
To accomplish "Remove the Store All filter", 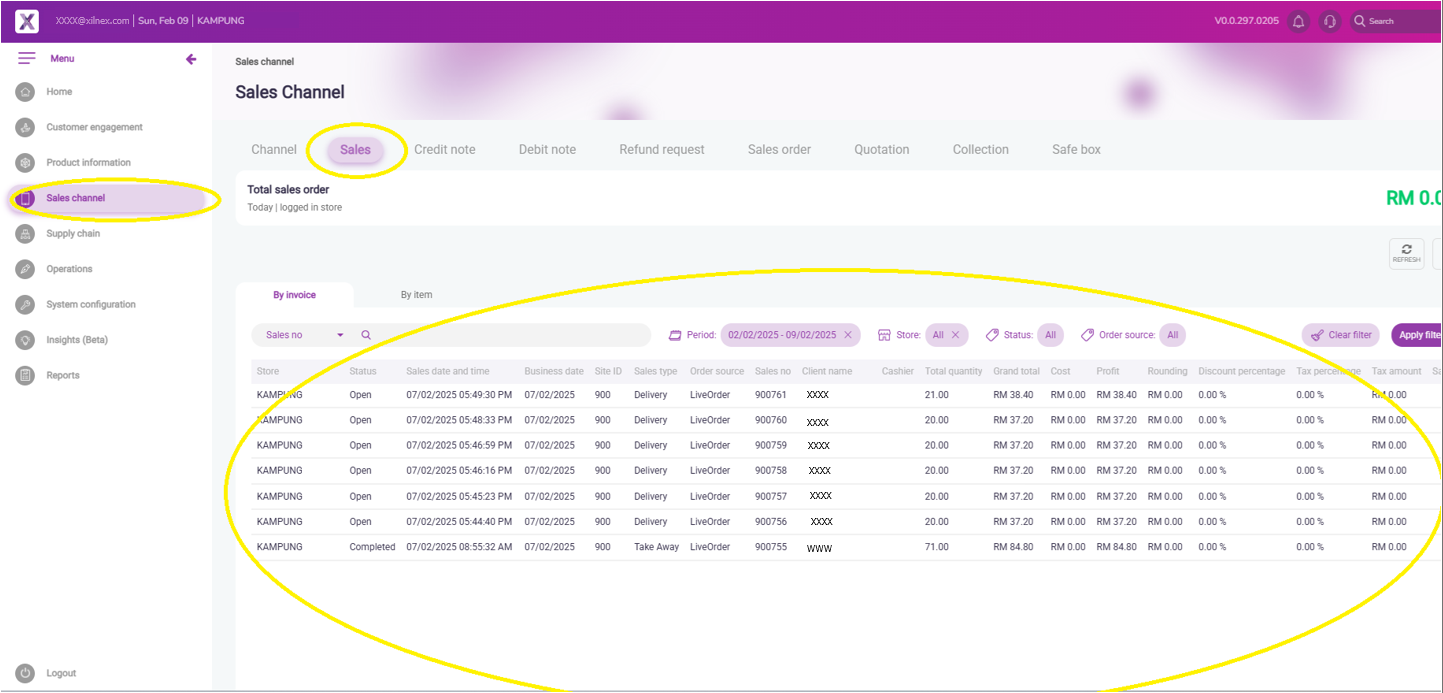I will 955,335.
